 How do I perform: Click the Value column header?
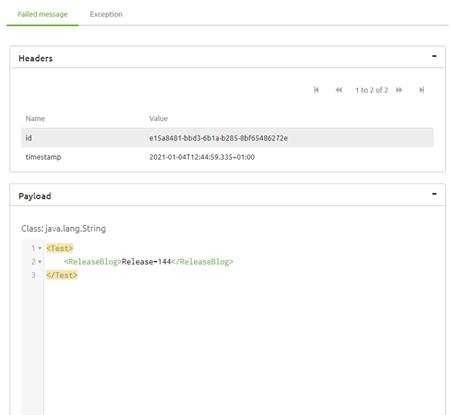point(158,119)
